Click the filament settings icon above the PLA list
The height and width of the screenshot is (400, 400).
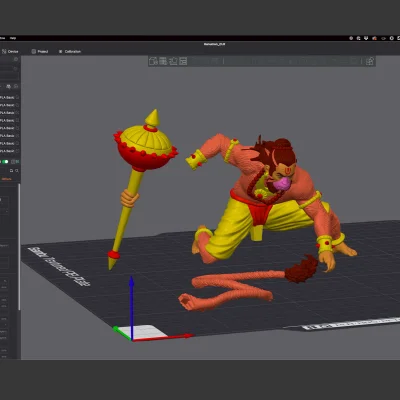(16, 87)
